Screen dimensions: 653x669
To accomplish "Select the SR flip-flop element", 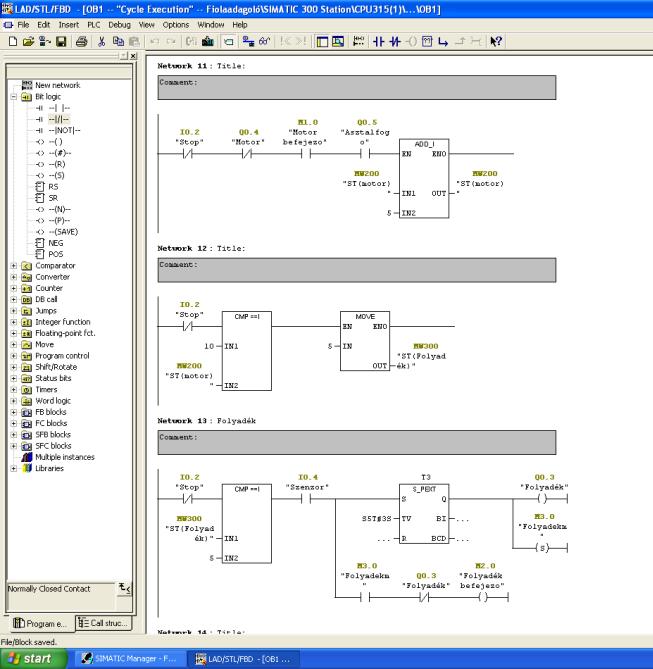I will click(53, 198).
